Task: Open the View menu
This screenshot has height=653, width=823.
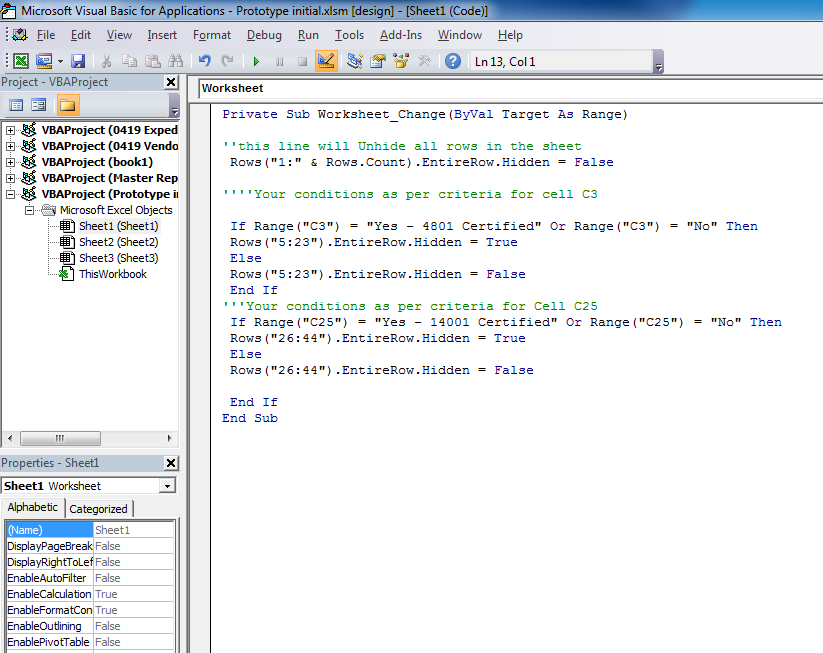Action: pyautogui.click(x=119, y=35)
